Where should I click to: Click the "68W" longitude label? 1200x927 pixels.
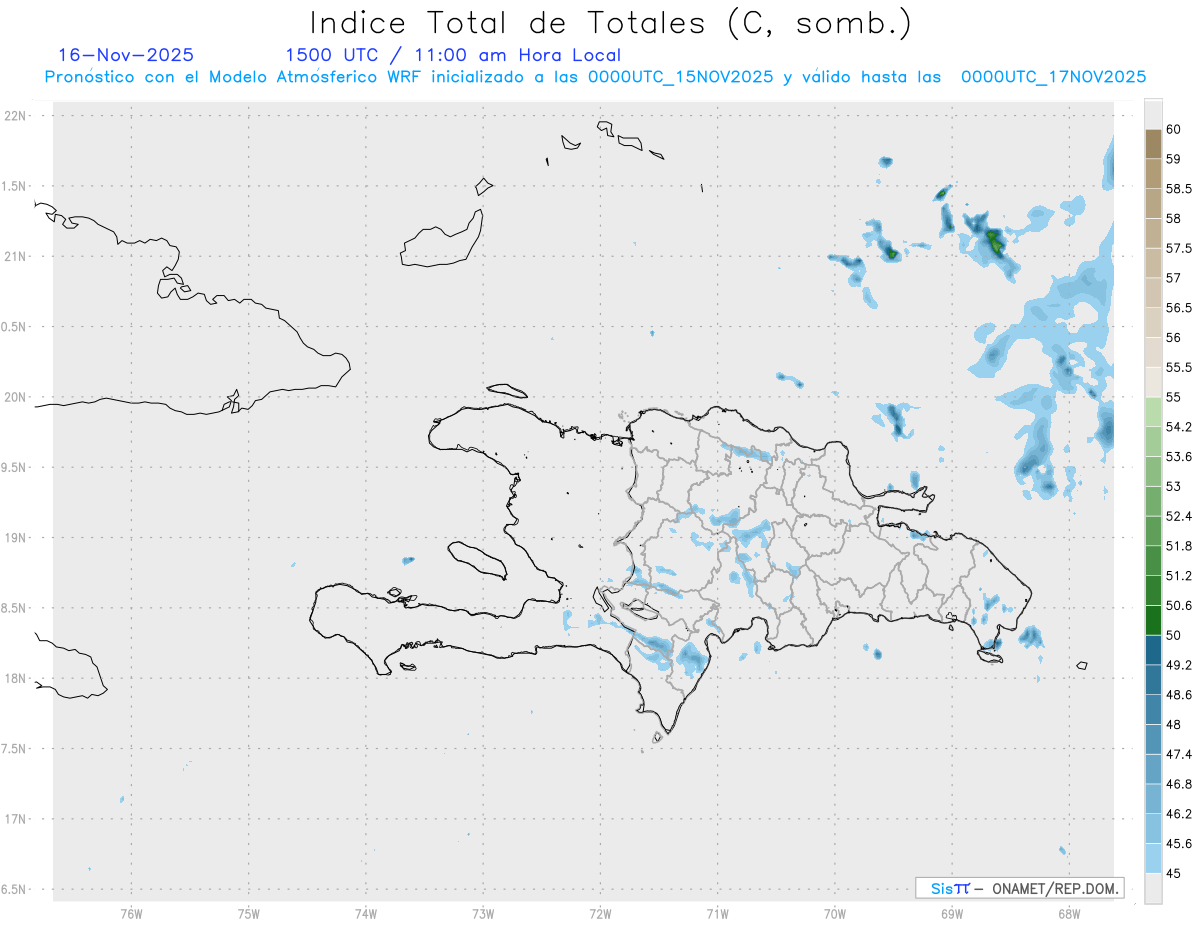[x=1068, y=914]
